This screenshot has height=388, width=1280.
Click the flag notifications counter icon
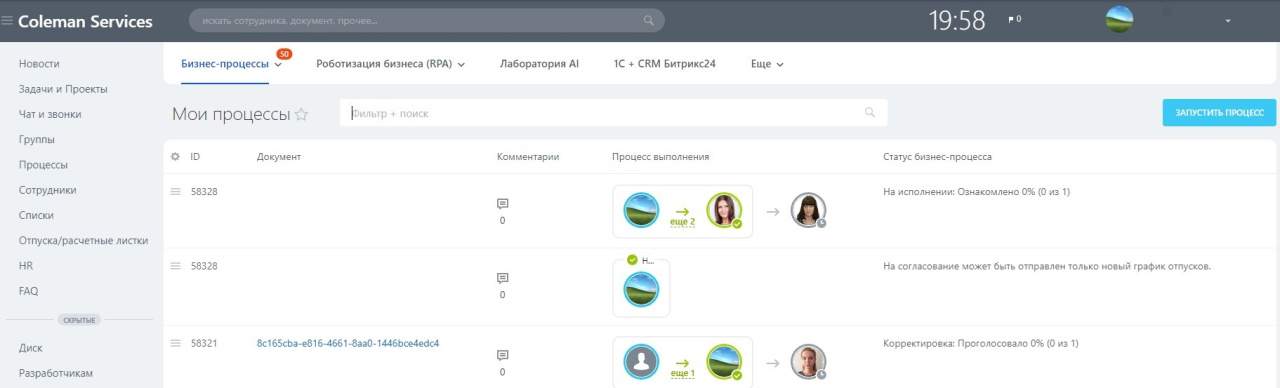(x=1014, y=19)
